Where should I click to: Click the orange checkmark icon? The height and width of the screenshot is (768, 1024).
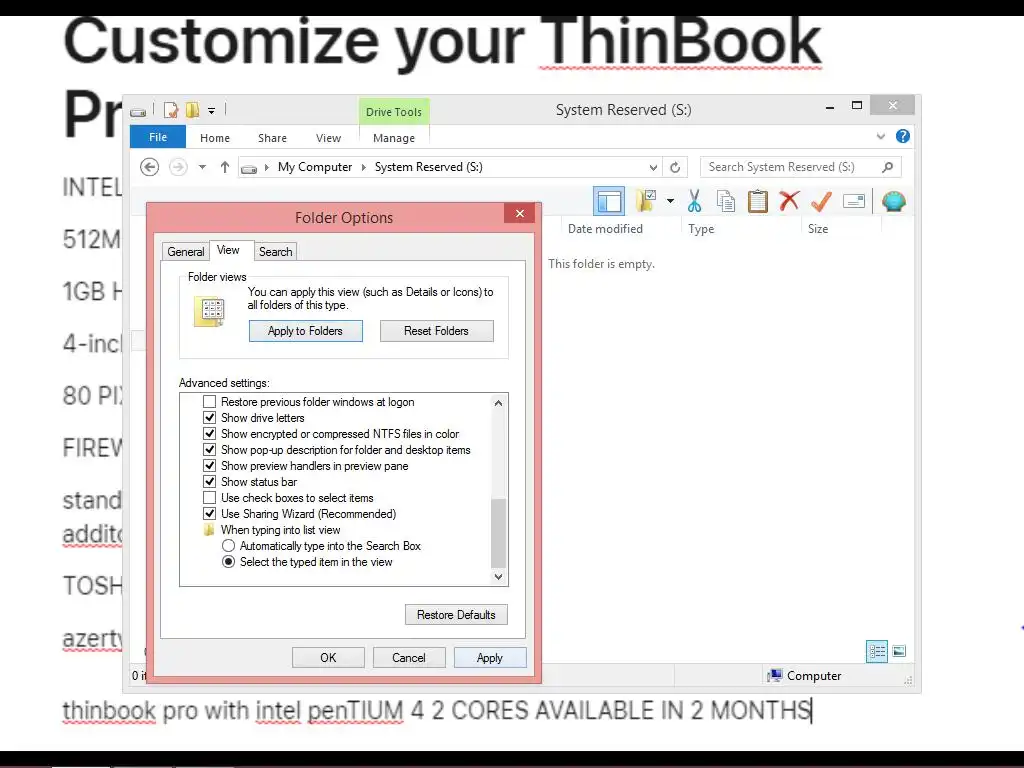point(821,200)
